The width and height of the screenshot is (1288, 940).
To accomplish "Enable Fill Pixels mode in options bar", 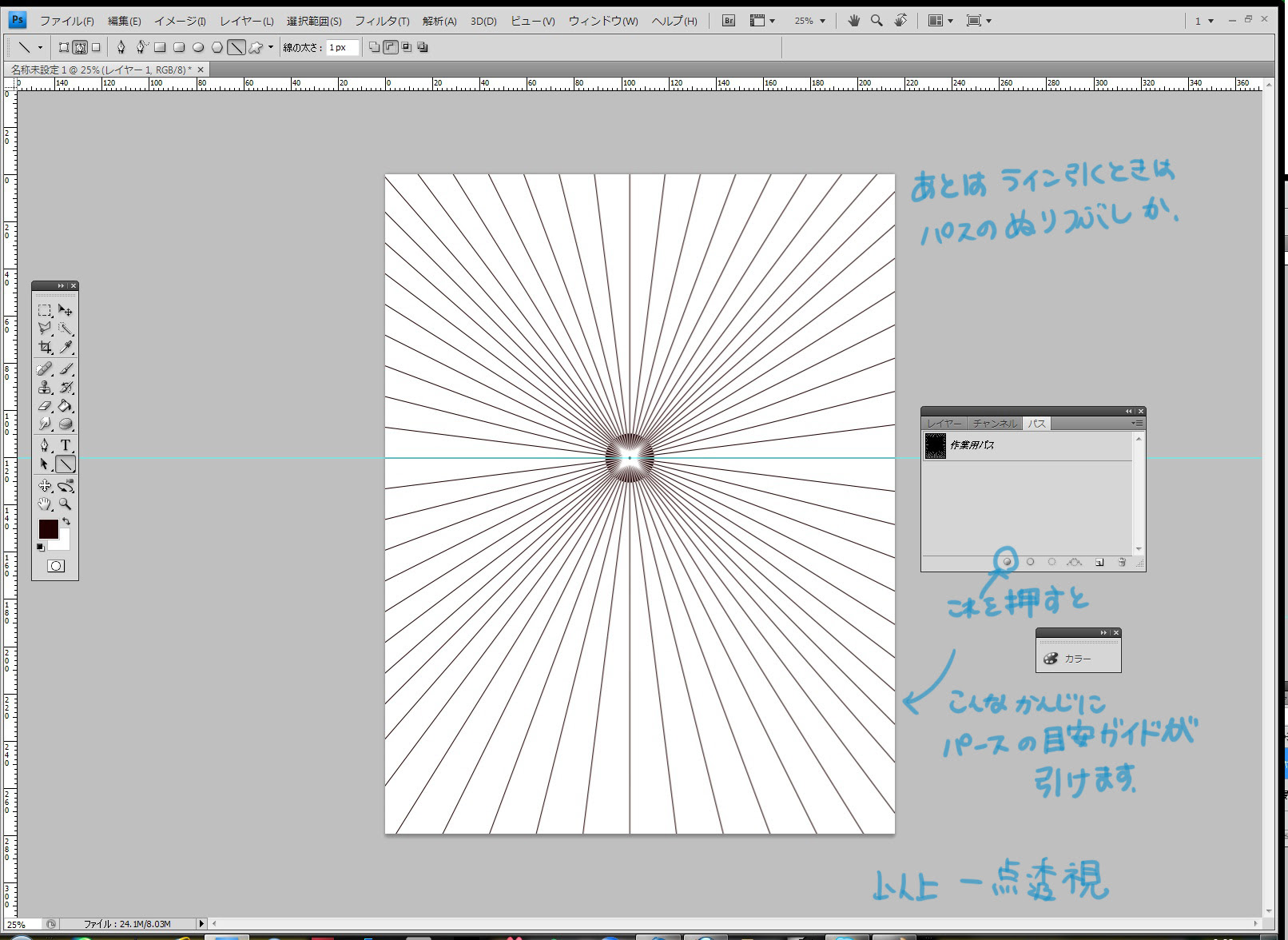I will [x=96, y=47].
